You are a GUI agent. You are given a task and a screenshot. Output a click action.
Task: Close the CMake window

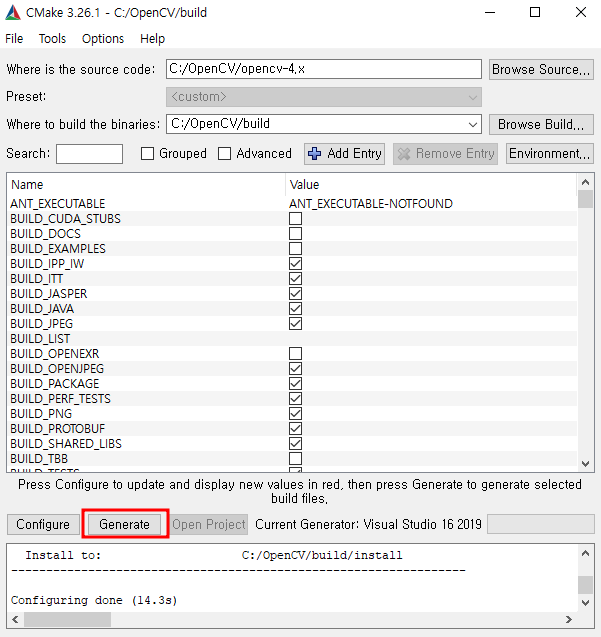[581, 13]
